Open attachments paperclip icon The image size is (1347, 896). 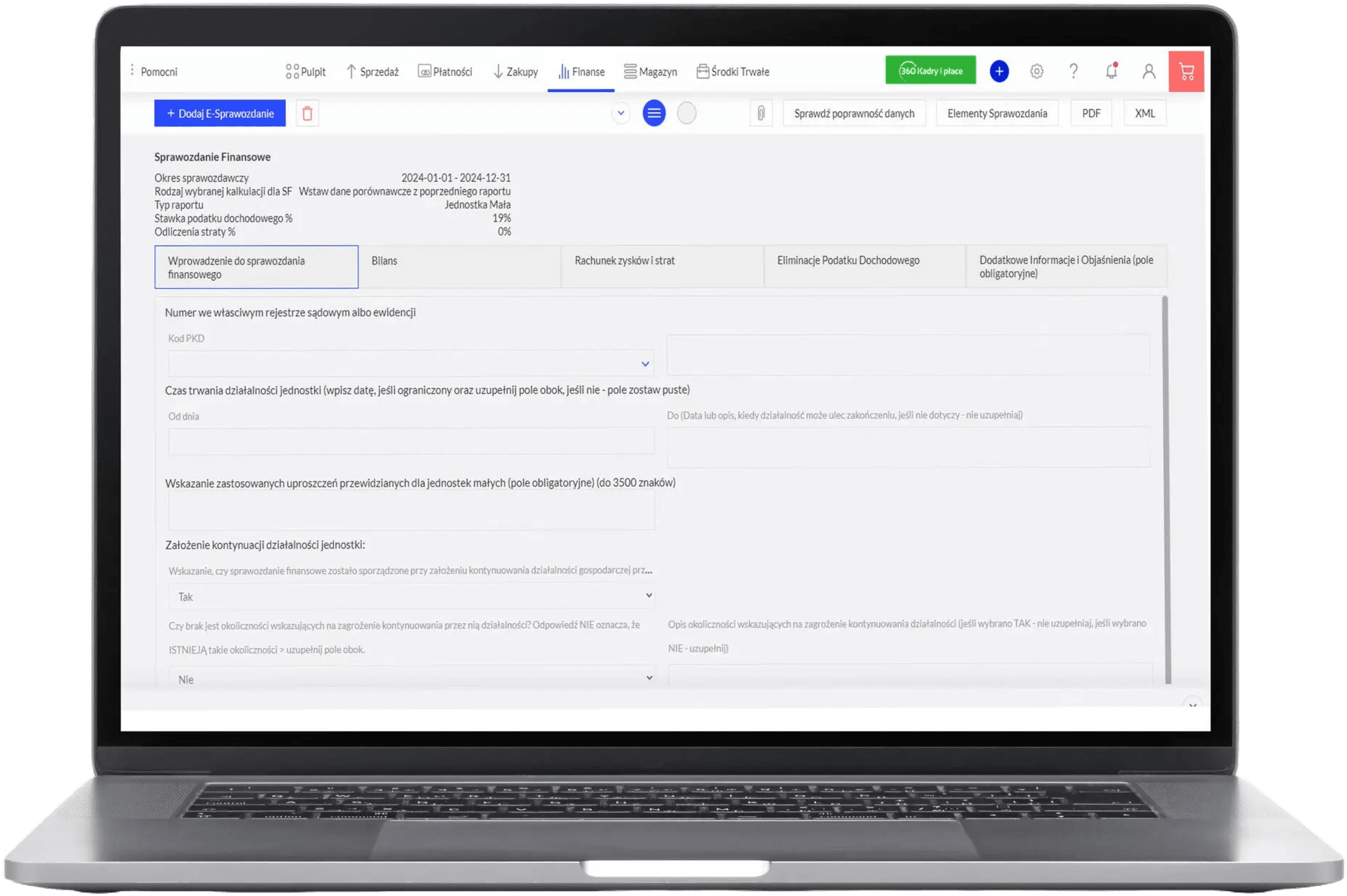[761, 114]
